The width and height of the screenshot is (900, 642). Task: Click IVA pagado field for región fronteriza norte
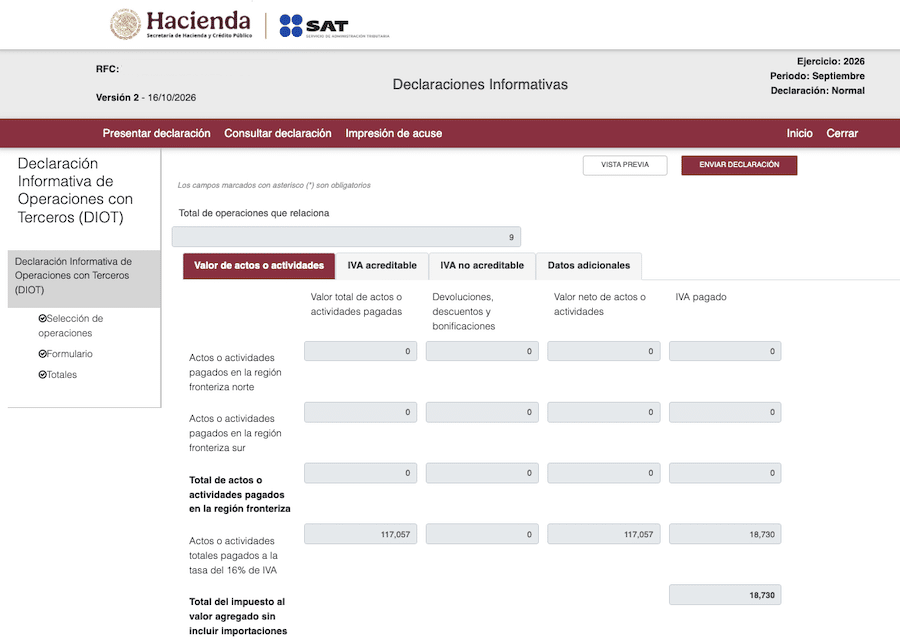pos(725,351)
